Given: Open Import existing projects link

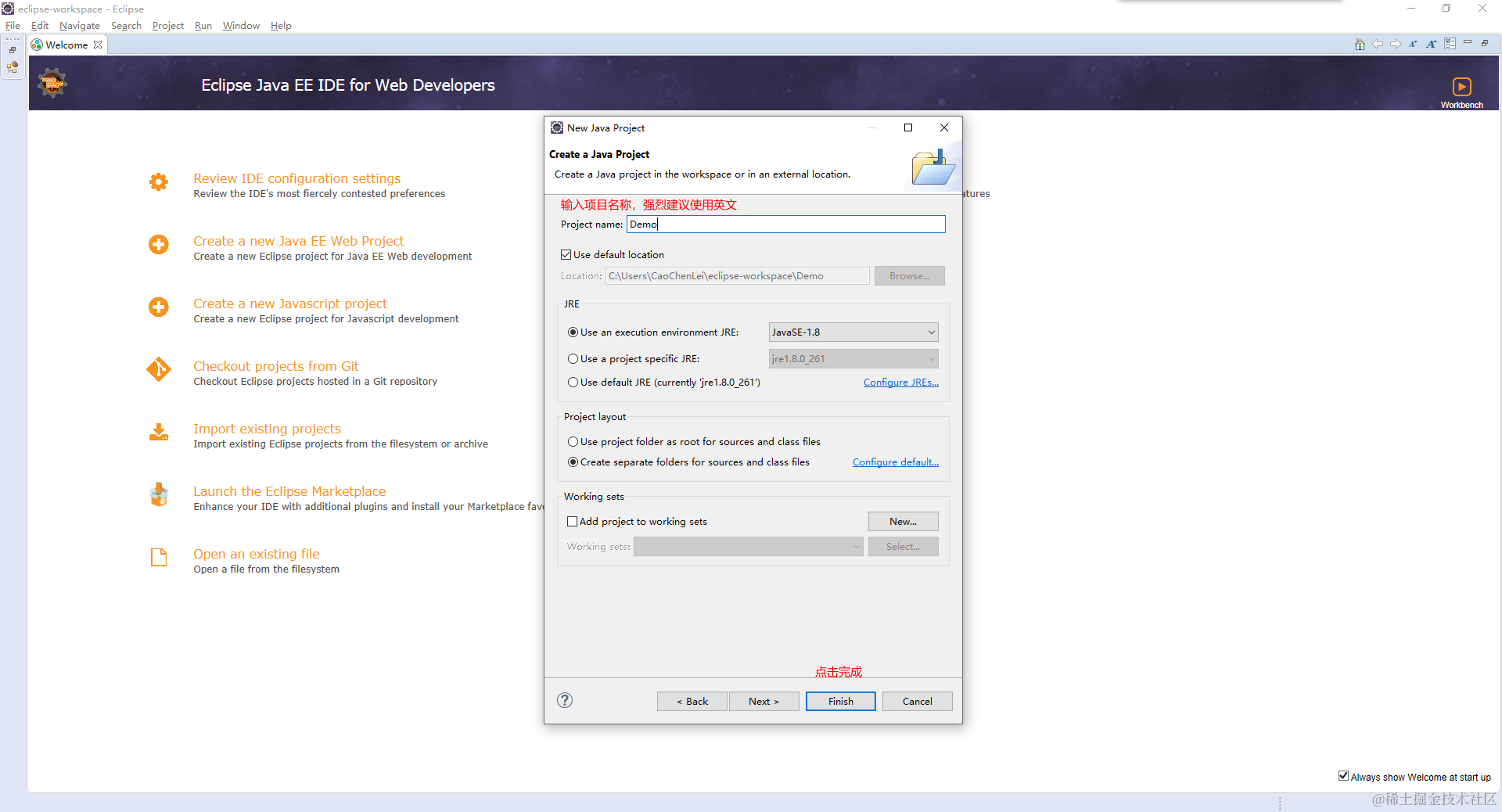Looking at the screenshot, I should [267, 429].
